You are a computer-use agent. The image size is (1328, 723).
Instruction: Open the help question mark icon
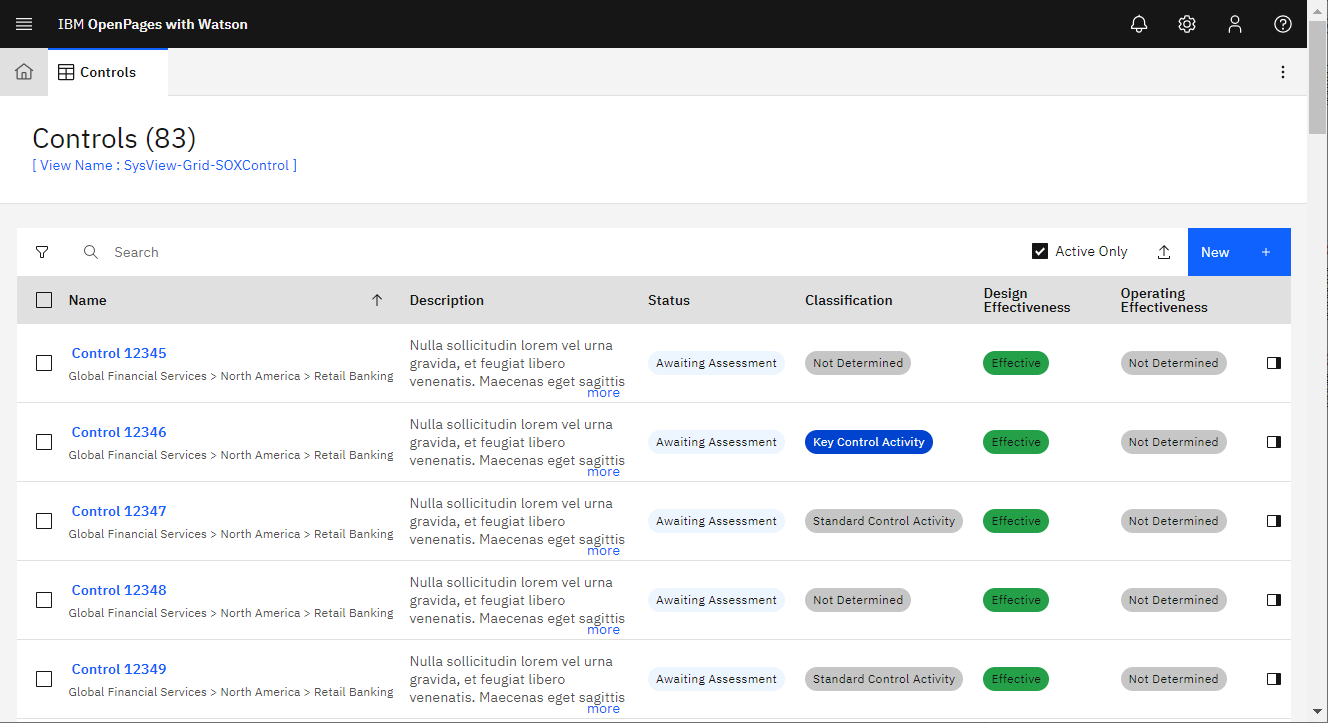coord(1283,24)
